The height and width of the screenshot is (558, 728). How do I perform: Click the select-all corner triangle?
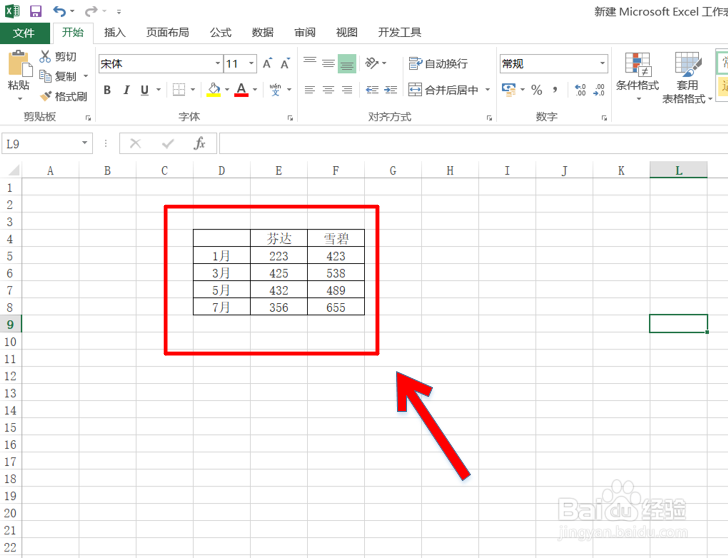coord(14,170)
